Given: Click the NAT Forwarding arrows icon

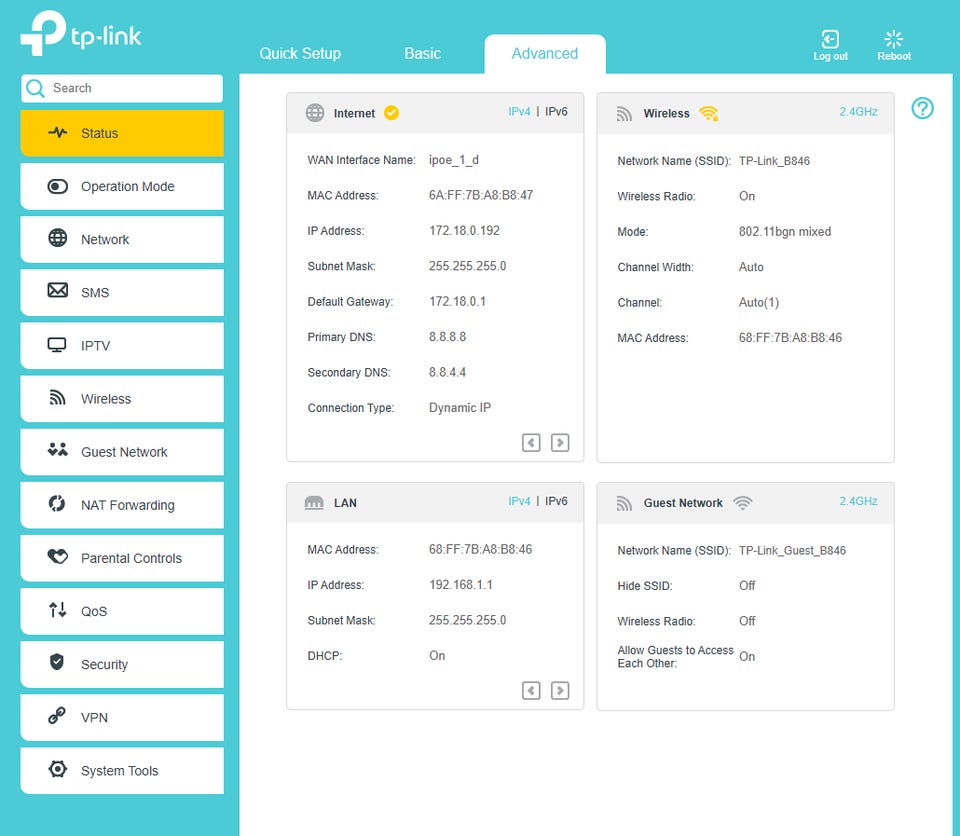Looking at the screenshot, I should 57,503.
